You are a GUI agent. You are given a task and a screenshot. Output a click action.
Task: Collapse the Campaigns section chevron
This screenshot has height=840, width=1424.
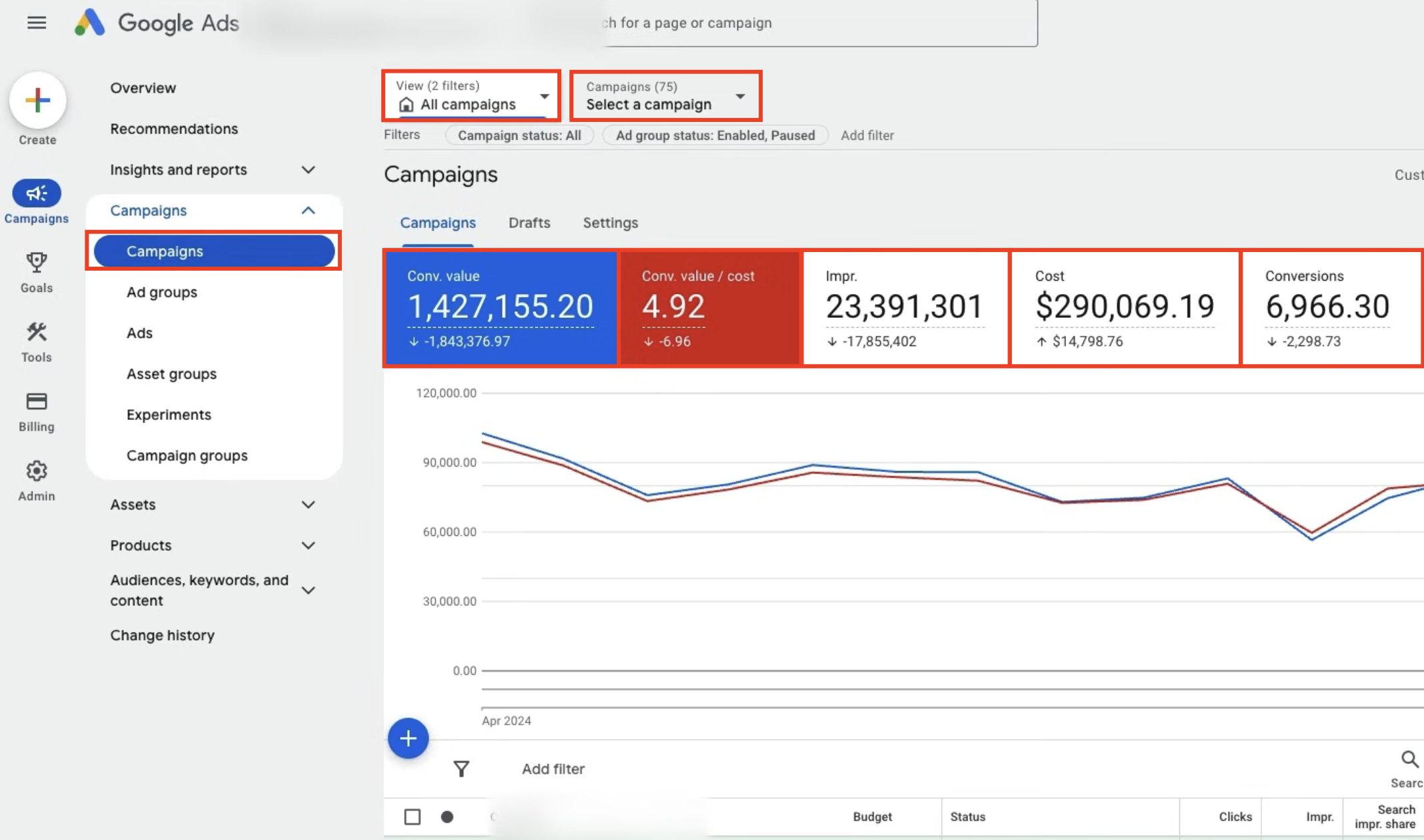(x=308, y=210)
